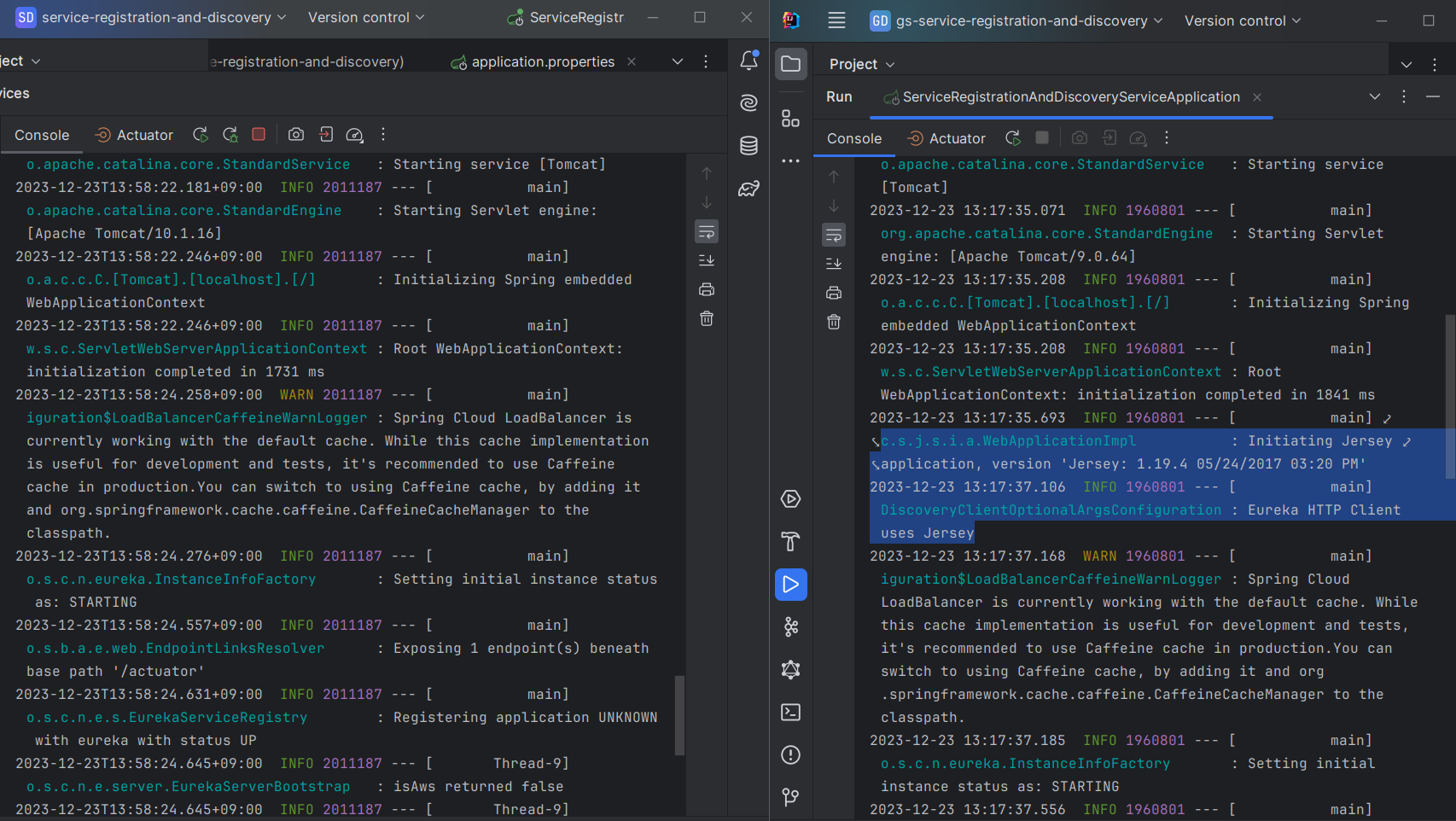Open Terminal tool window in right sidebar
1456x821 pixels.
click(791, 713)
